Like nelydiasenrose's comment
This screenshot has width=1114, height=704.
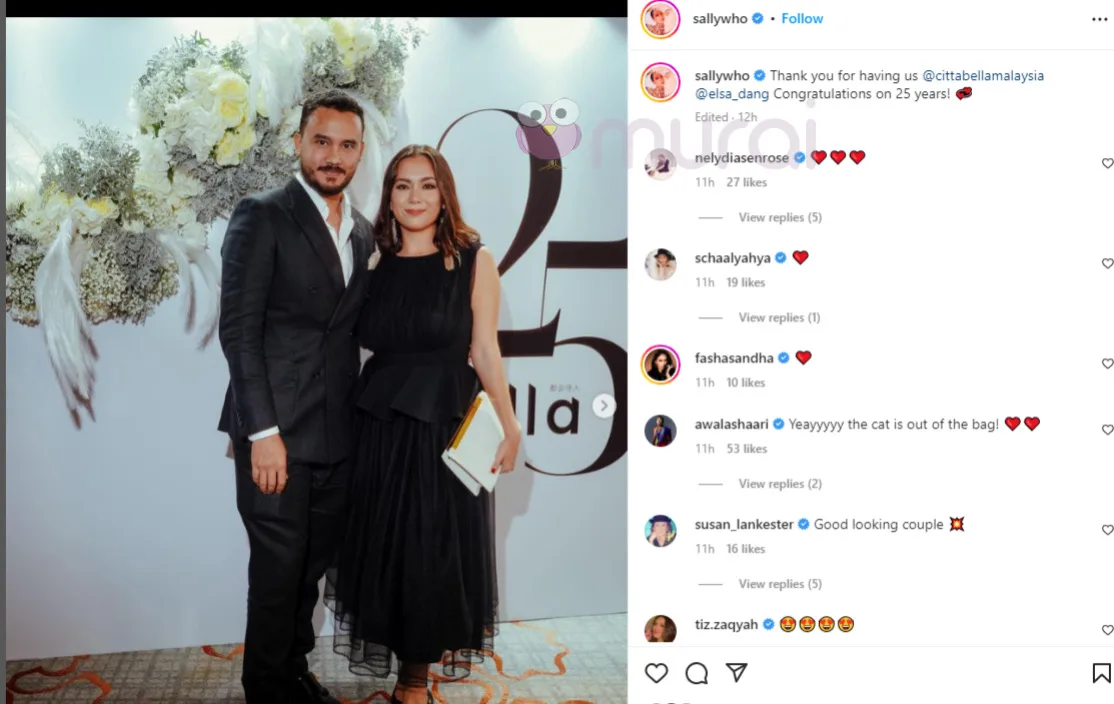tap(1106, 163)
